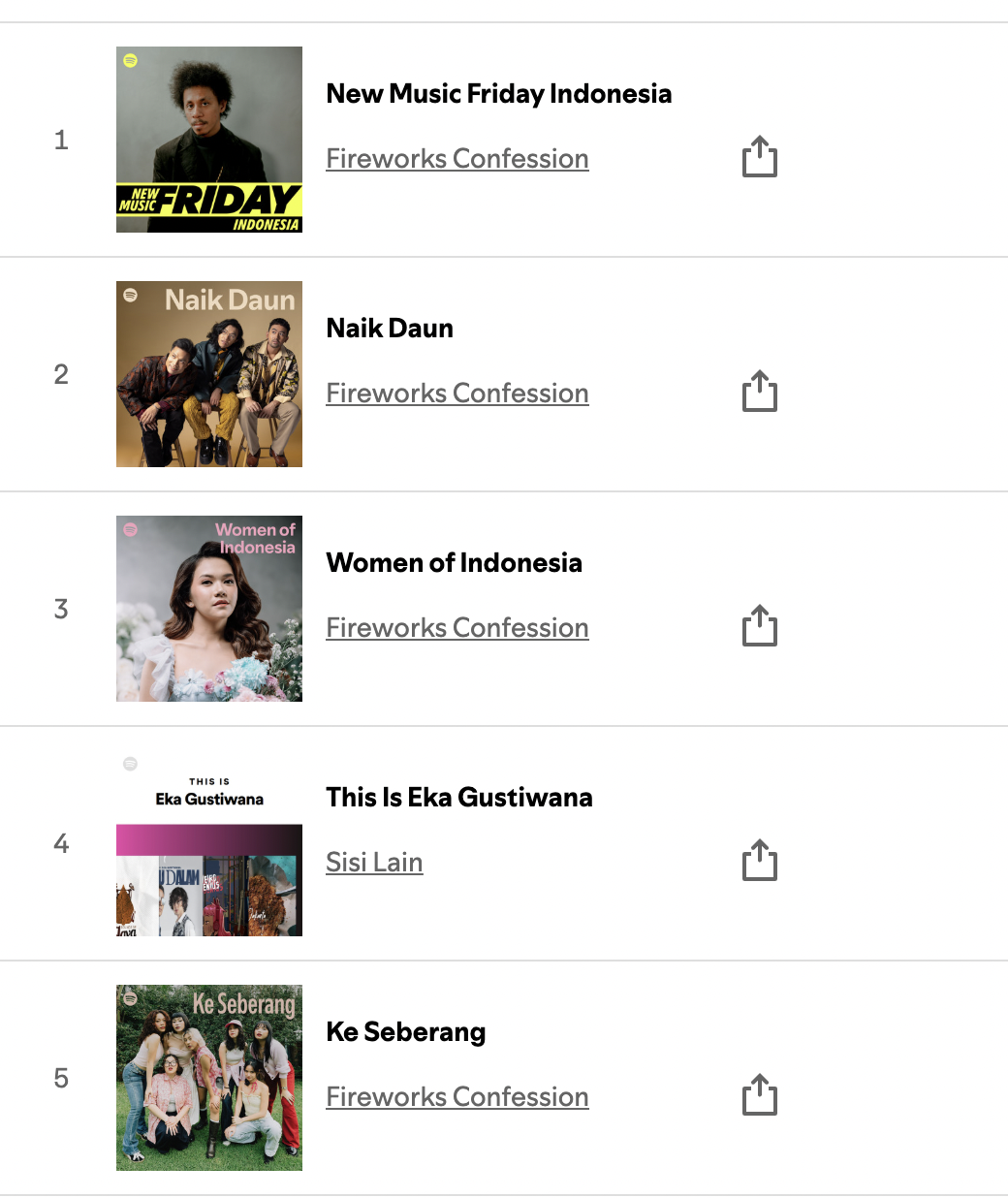Image resolution: width=1008 pixels, height=1198 pixels.
Task: Click share icon for New Music Friday Indonesia
Action: [x=760, y=157]
